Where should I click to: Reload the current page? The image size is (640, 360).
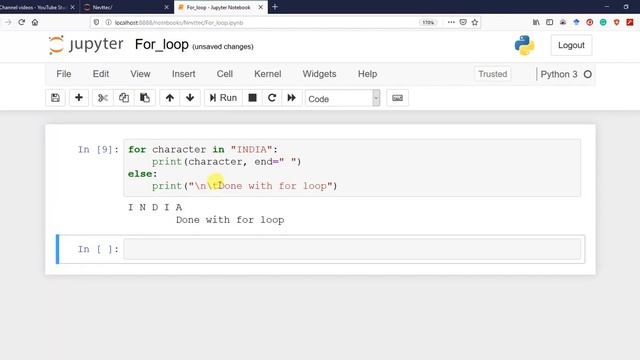(22, 22)
